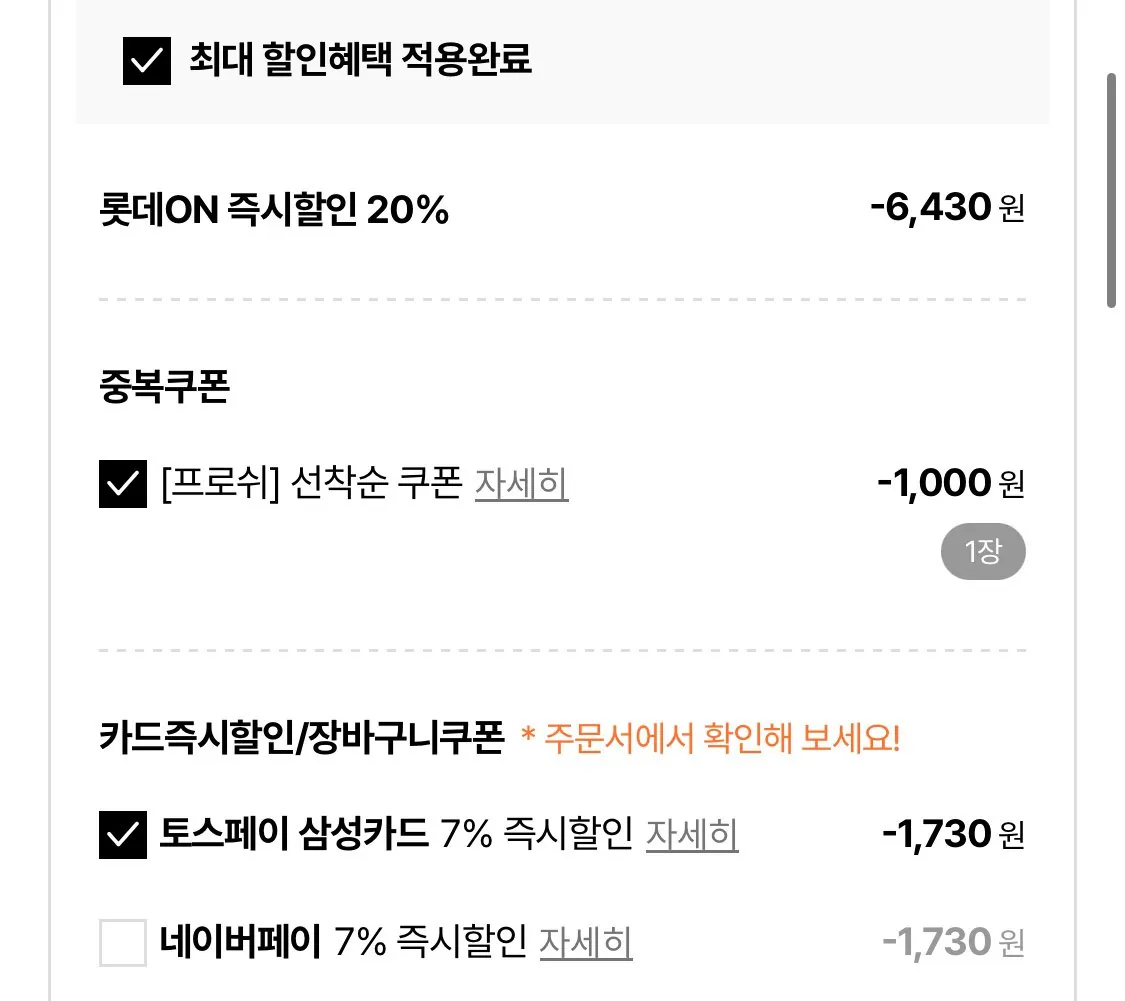This screenshot has height=1001, width=1125.
Task: Click the greyed -1,730원 네이버페이 amount
Action: click(x=954, y=942)
